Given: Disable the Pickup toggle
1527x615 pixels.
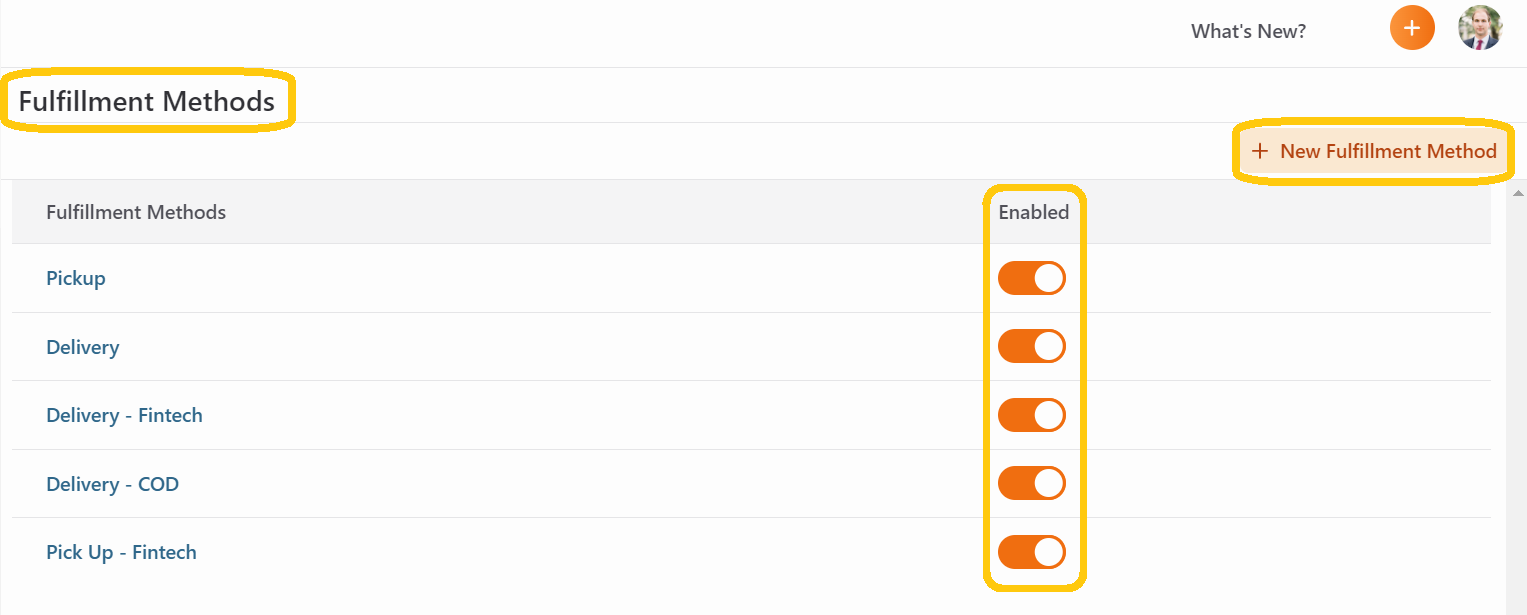Looking at the screenshot, I should click(x=1032, y=278).
